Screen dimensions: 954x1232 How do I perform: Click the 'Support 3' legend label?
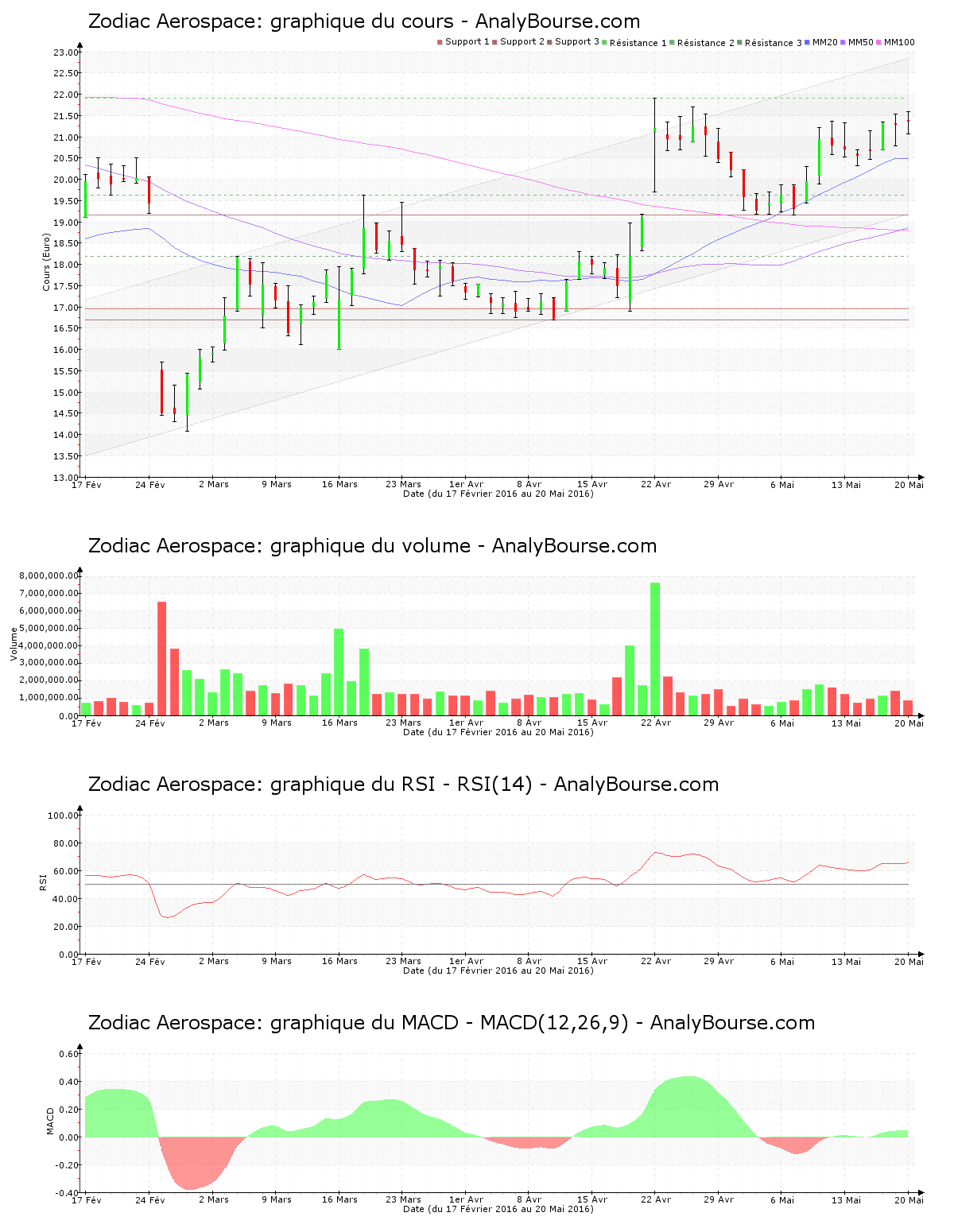[577, 42]
